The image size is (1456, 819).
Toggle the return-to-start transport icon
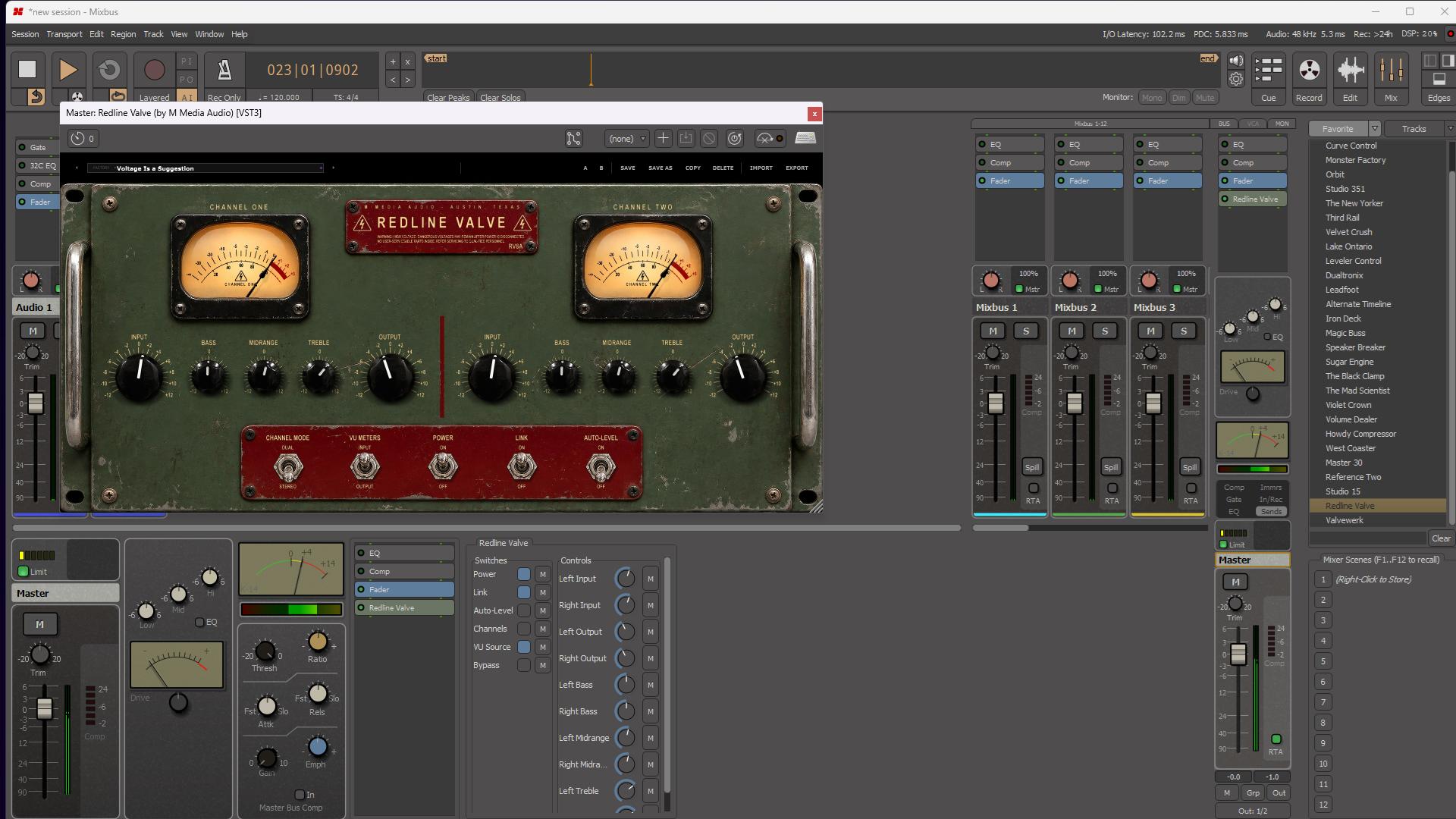(36, 96)
